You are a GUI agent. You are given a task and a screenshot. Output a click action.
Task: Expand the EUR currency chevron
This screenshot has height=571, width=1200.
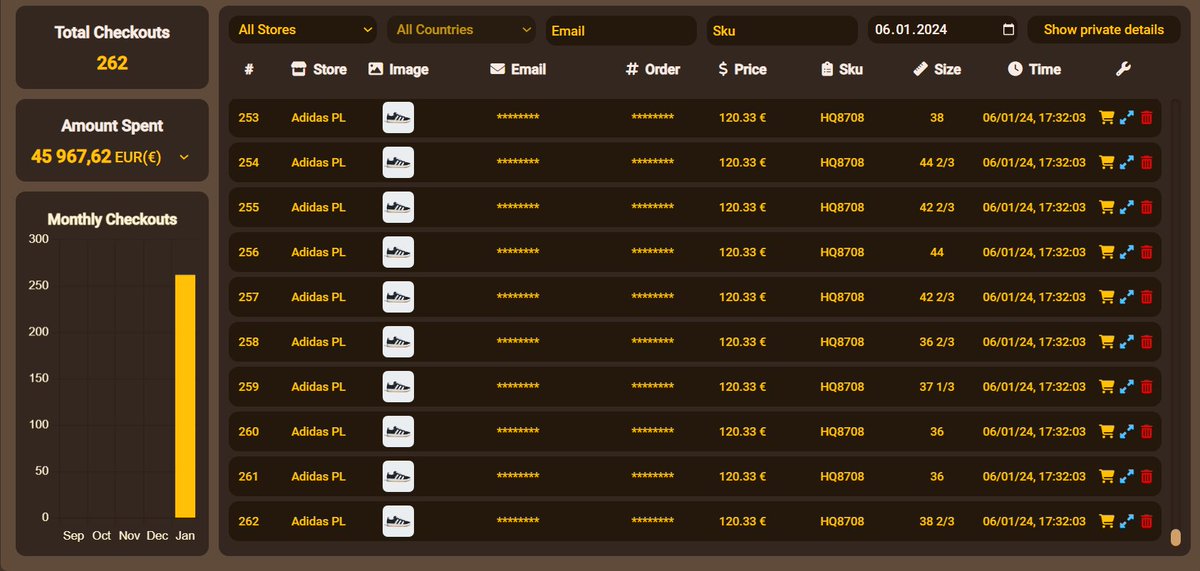[x=183, y=157]
